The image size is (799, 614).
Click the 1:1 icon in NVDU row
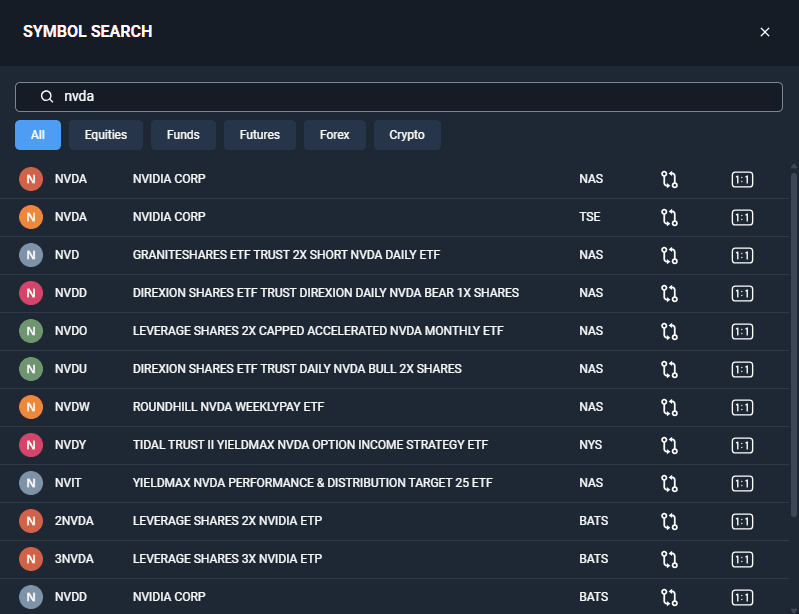742,369
